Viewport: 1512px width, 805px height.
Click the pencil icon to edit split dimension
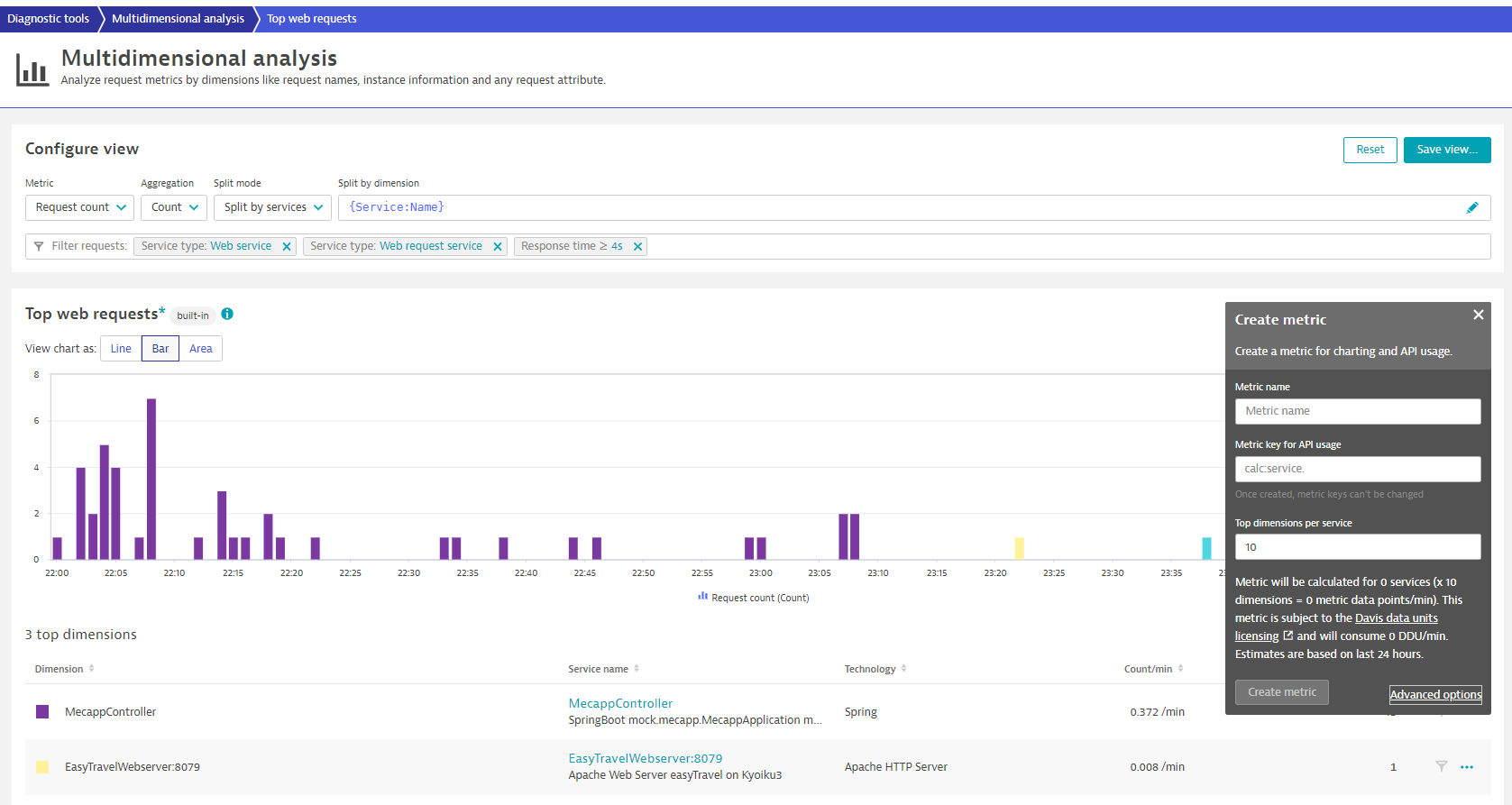[x=1471, y=207]
